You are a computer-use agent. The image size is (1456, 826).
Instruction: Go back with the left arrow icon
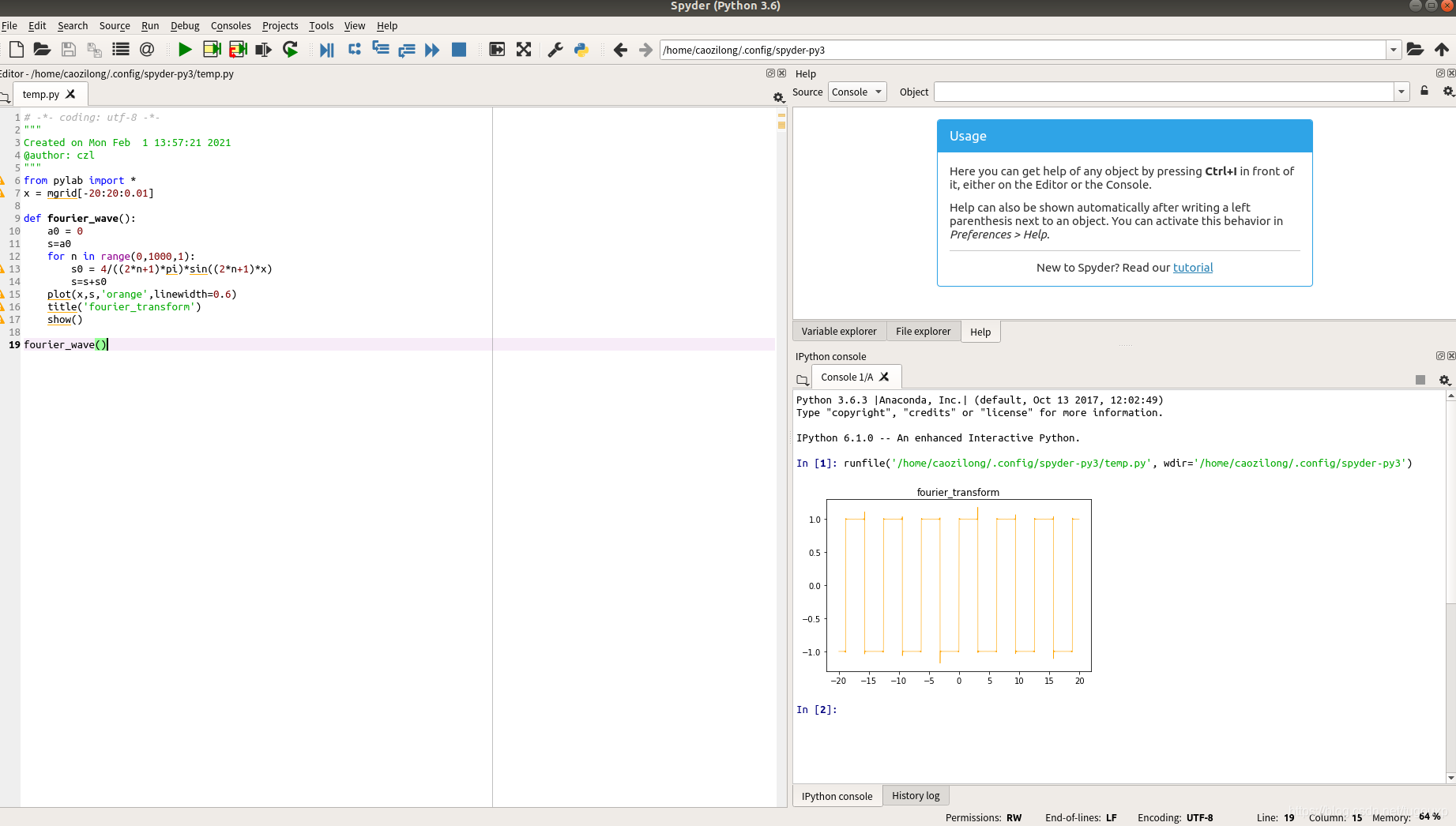[620, 50]
